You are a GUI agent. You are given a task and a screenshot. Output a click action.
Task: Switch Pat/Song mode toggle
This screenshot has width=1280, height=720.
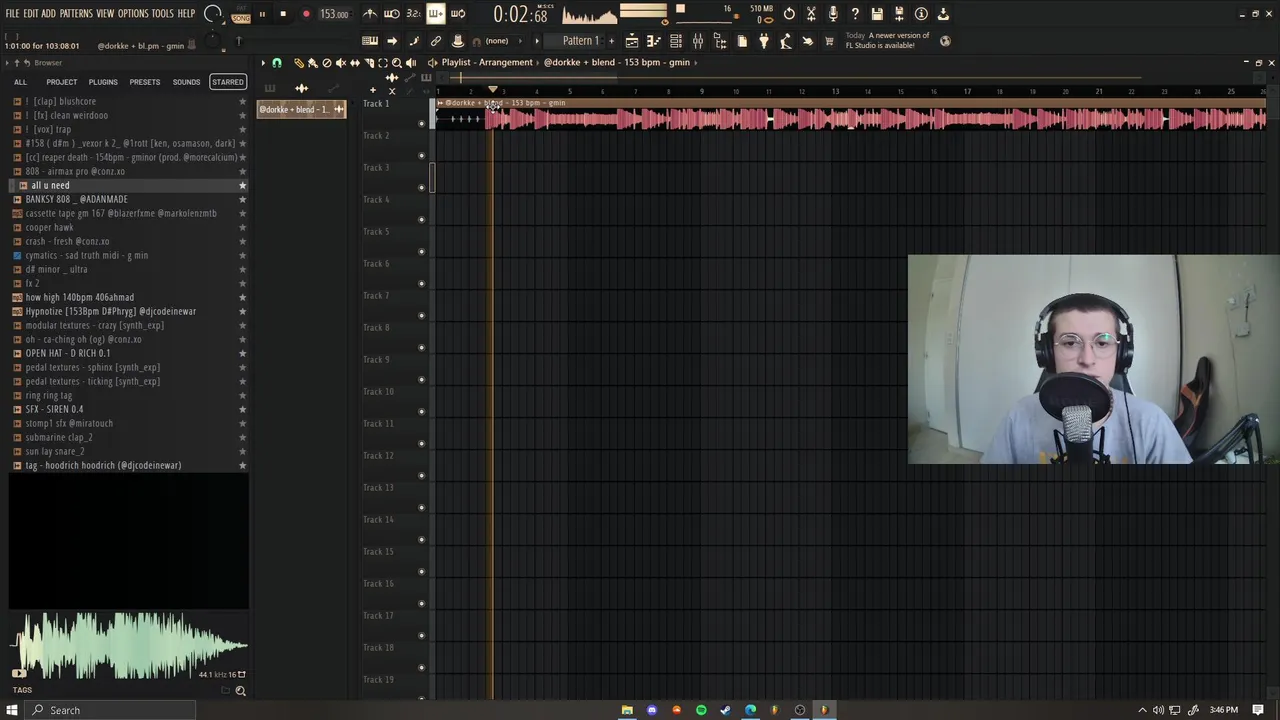[x=241, y=14]
